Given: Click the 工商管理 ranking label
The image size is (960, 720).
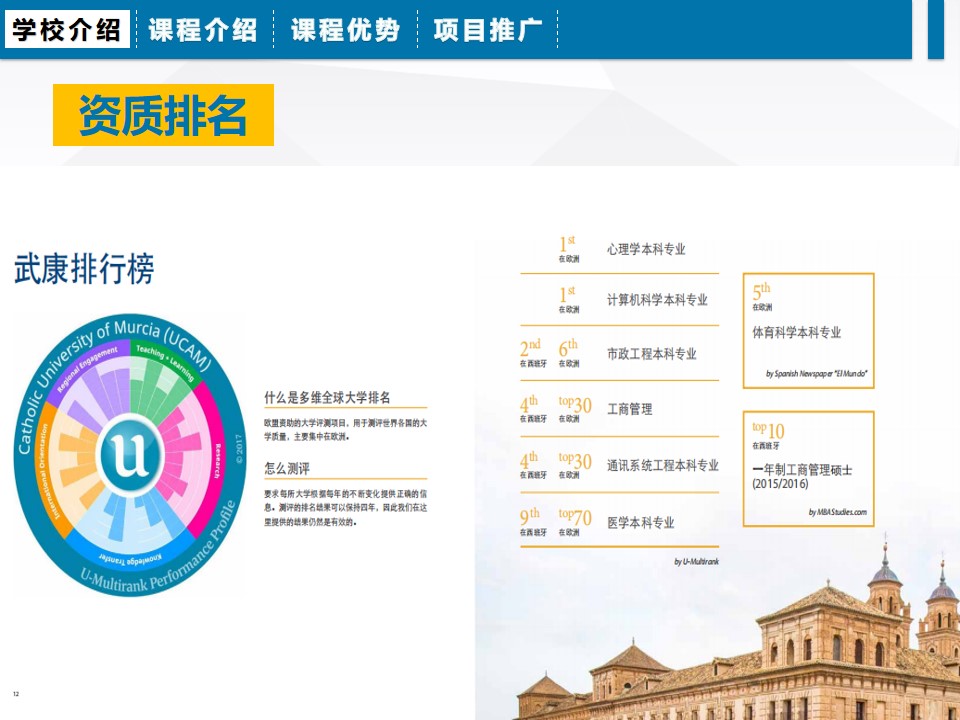Looking at the screenshot, I should coord(629,409).
